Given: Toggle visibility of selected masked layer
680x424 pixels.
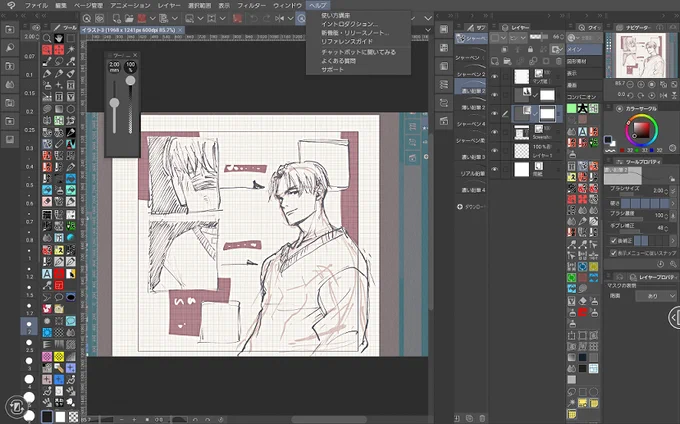Looking at the screenshot, I should coord(494,113).
